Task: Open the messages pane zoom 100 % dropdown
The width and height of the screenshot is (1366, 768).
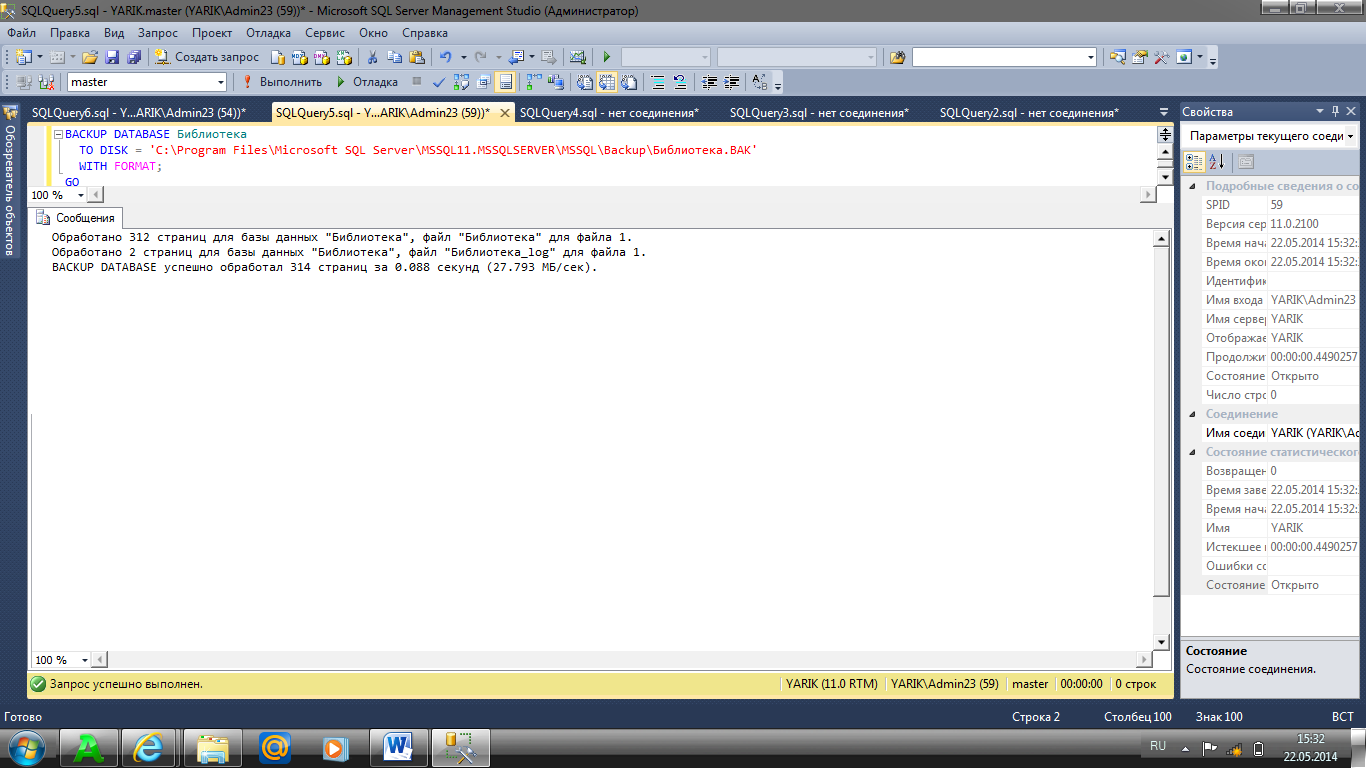Action: [x=85, y=660]
